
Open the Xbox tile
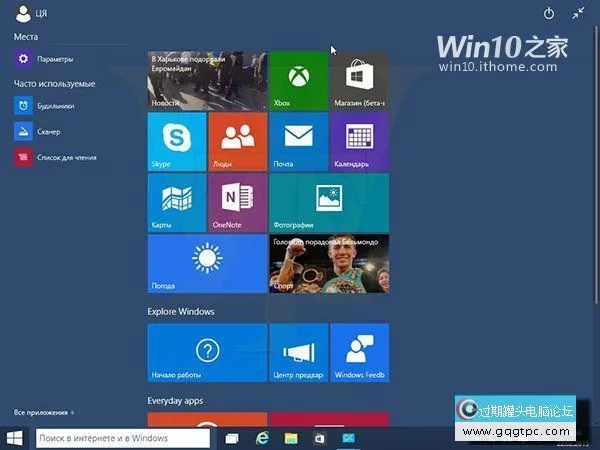point(298,81)
